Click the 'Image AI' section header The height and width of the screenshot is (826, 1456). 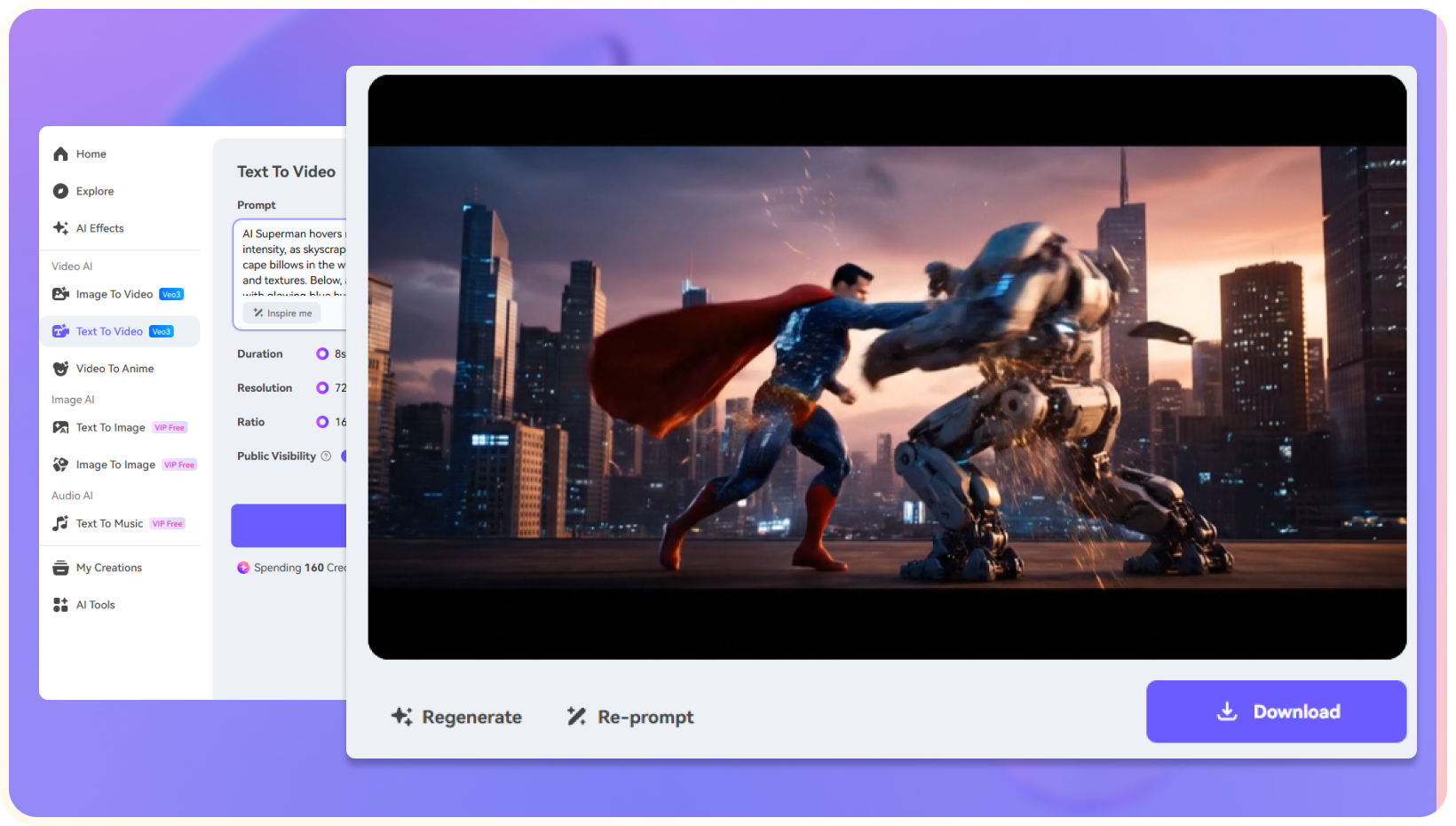point(73,400)
